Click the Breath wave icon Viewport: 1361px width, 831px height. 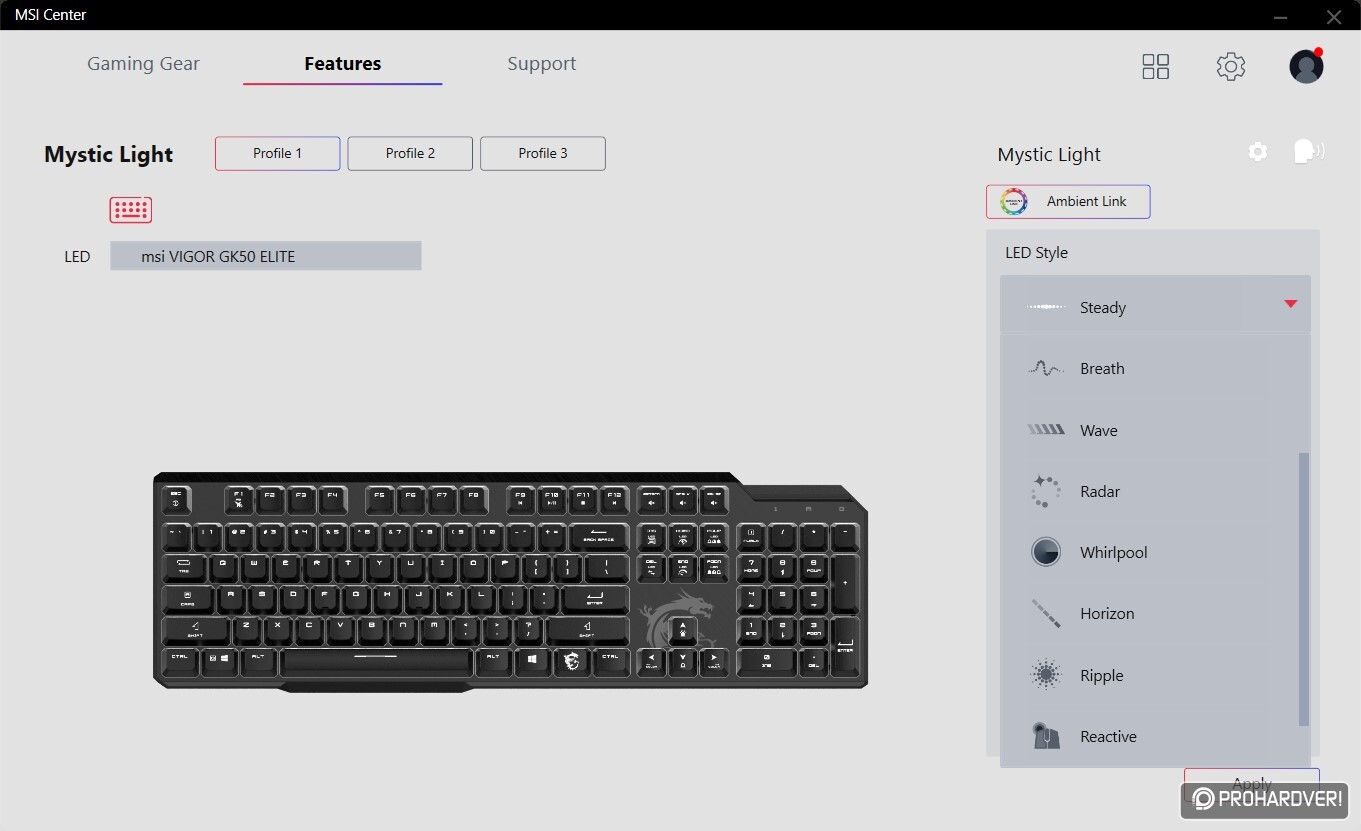click(1046, 368)
